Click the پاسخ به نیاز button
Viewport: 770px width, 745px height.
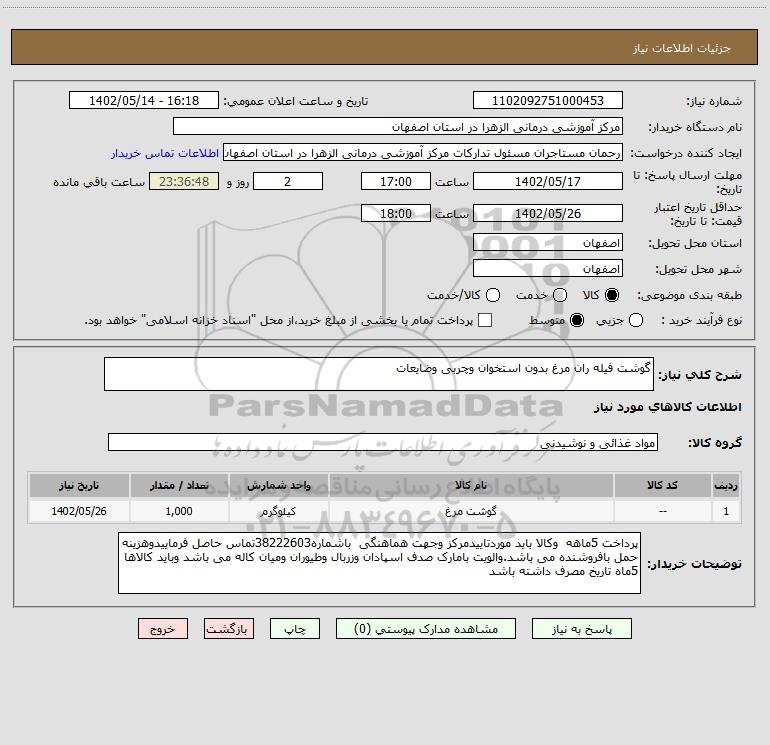(x=582, y=629)
